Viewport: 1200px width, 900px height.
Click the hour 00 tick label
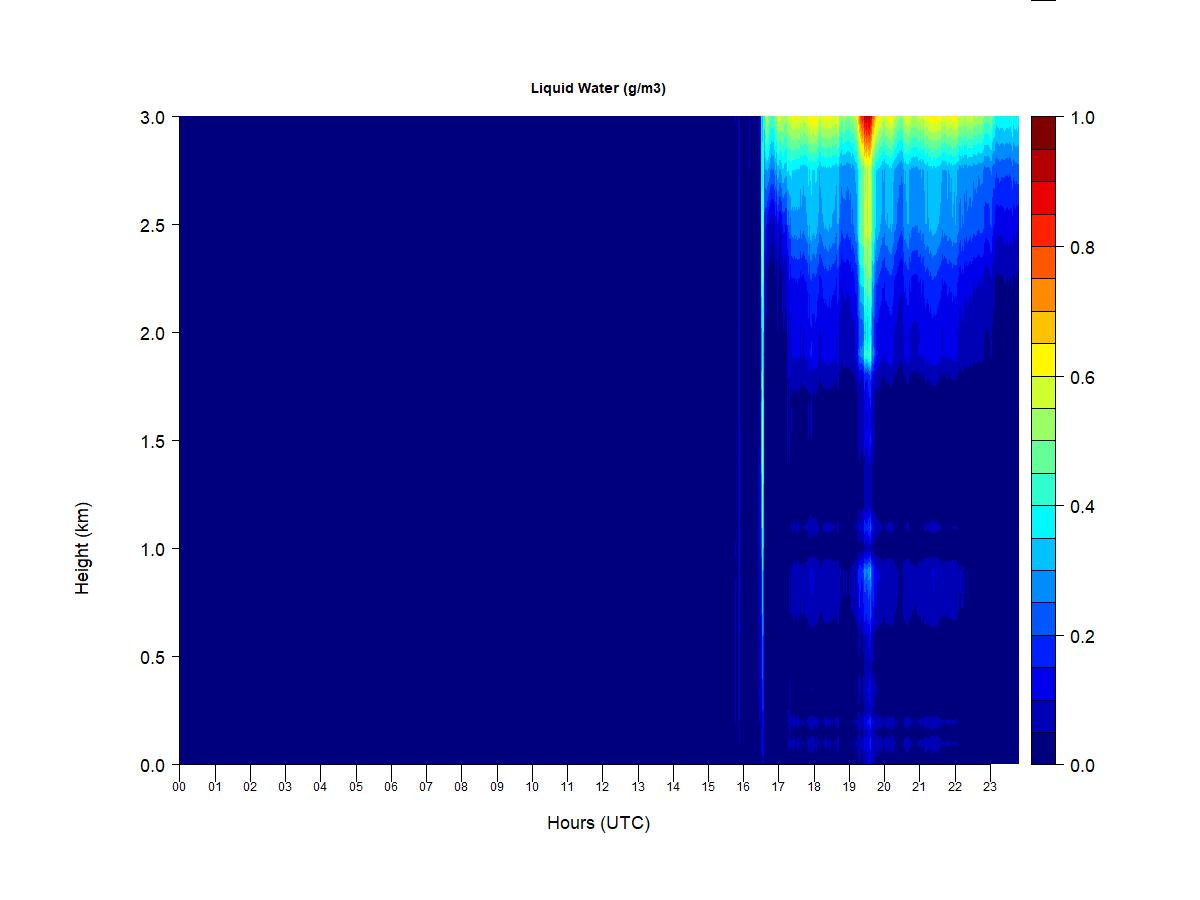pos(179,786)
